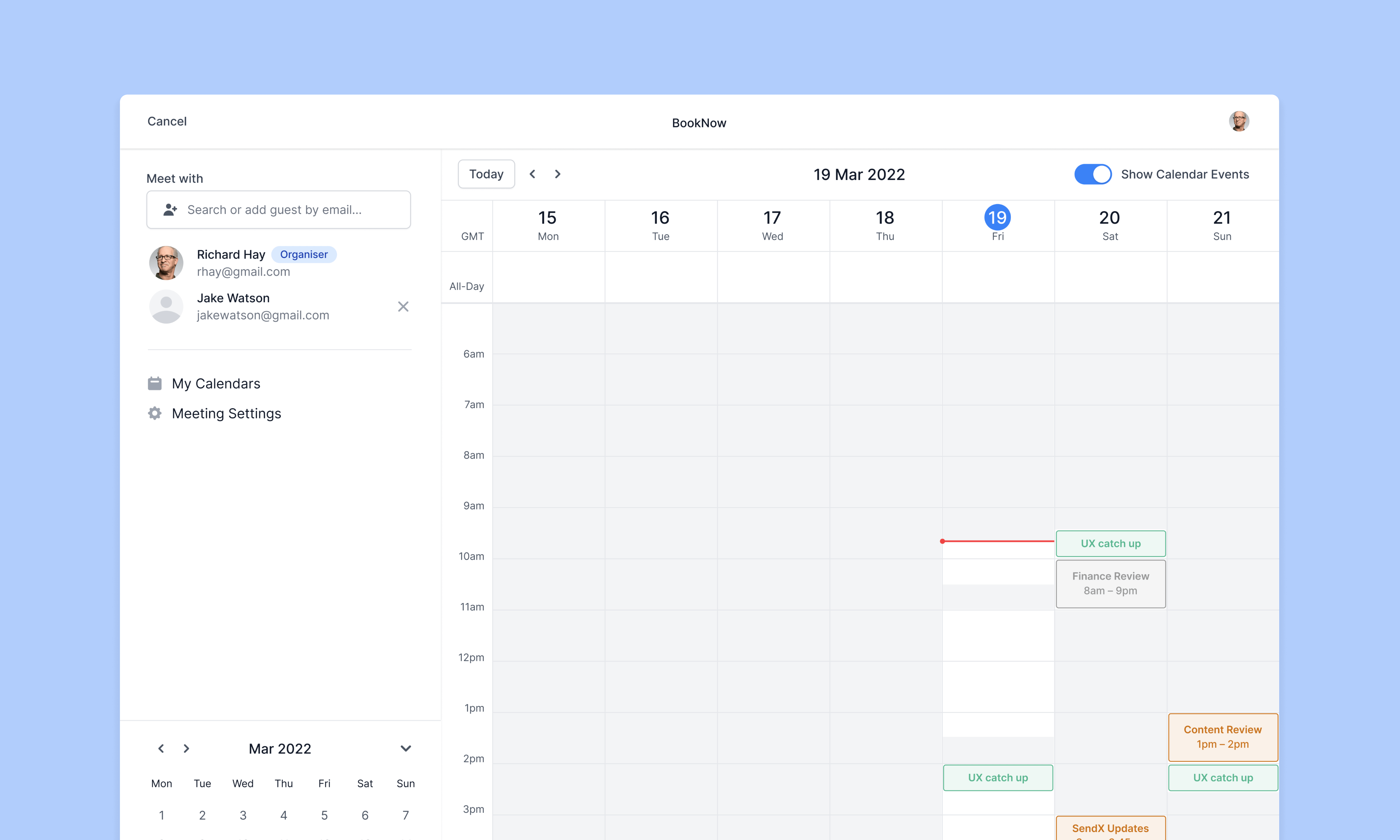Viewport: 1400px width, 840px height.
Task: Go to next month in mini calendar
Action: pyautogui.click(x=186, y=748)
